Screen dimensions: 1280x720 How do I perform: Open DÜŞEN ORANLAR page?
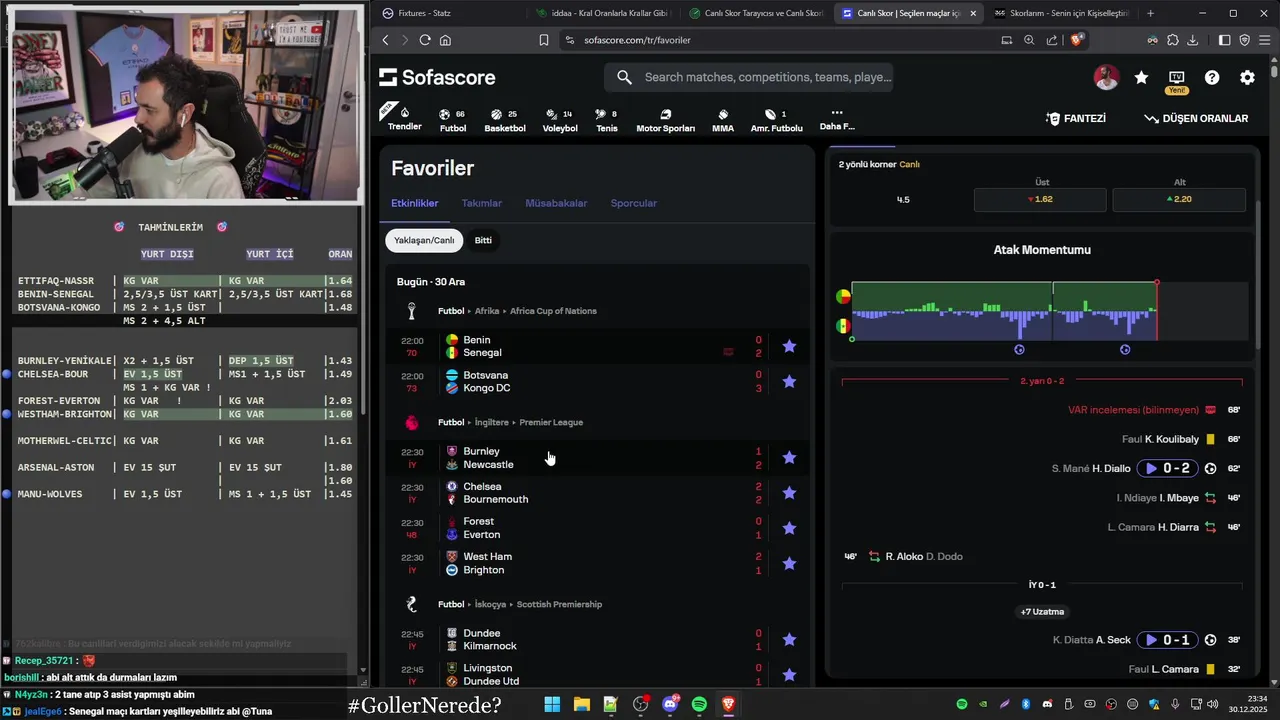click(x=1196, y=118)
